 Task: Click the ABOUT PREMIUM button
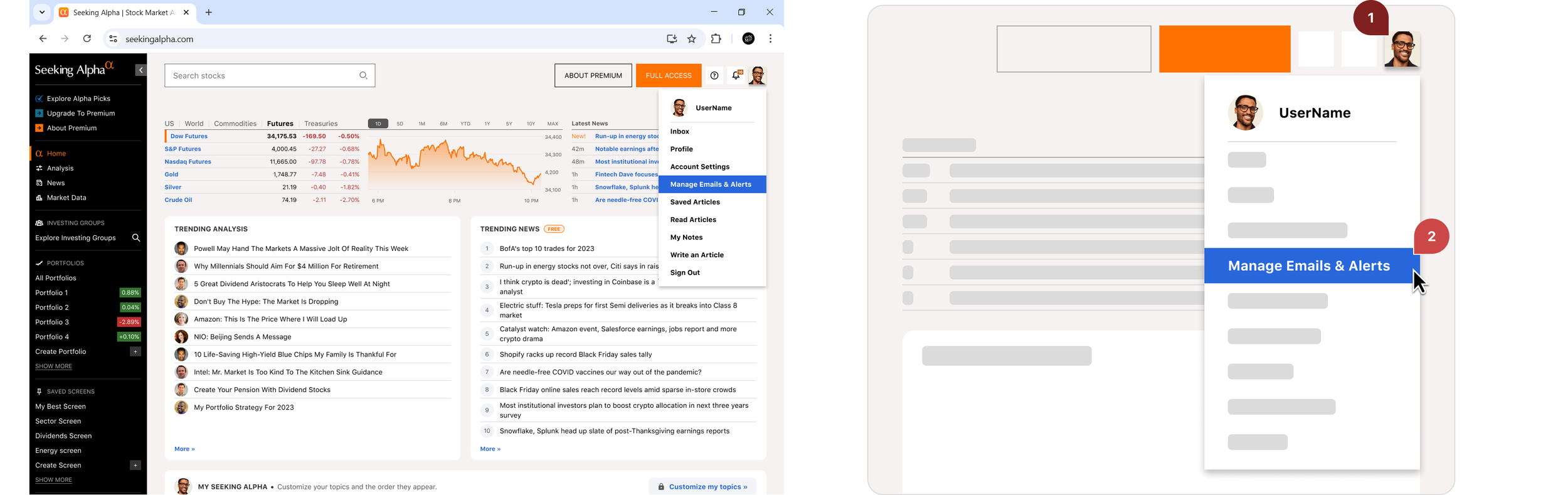point(593,75)
